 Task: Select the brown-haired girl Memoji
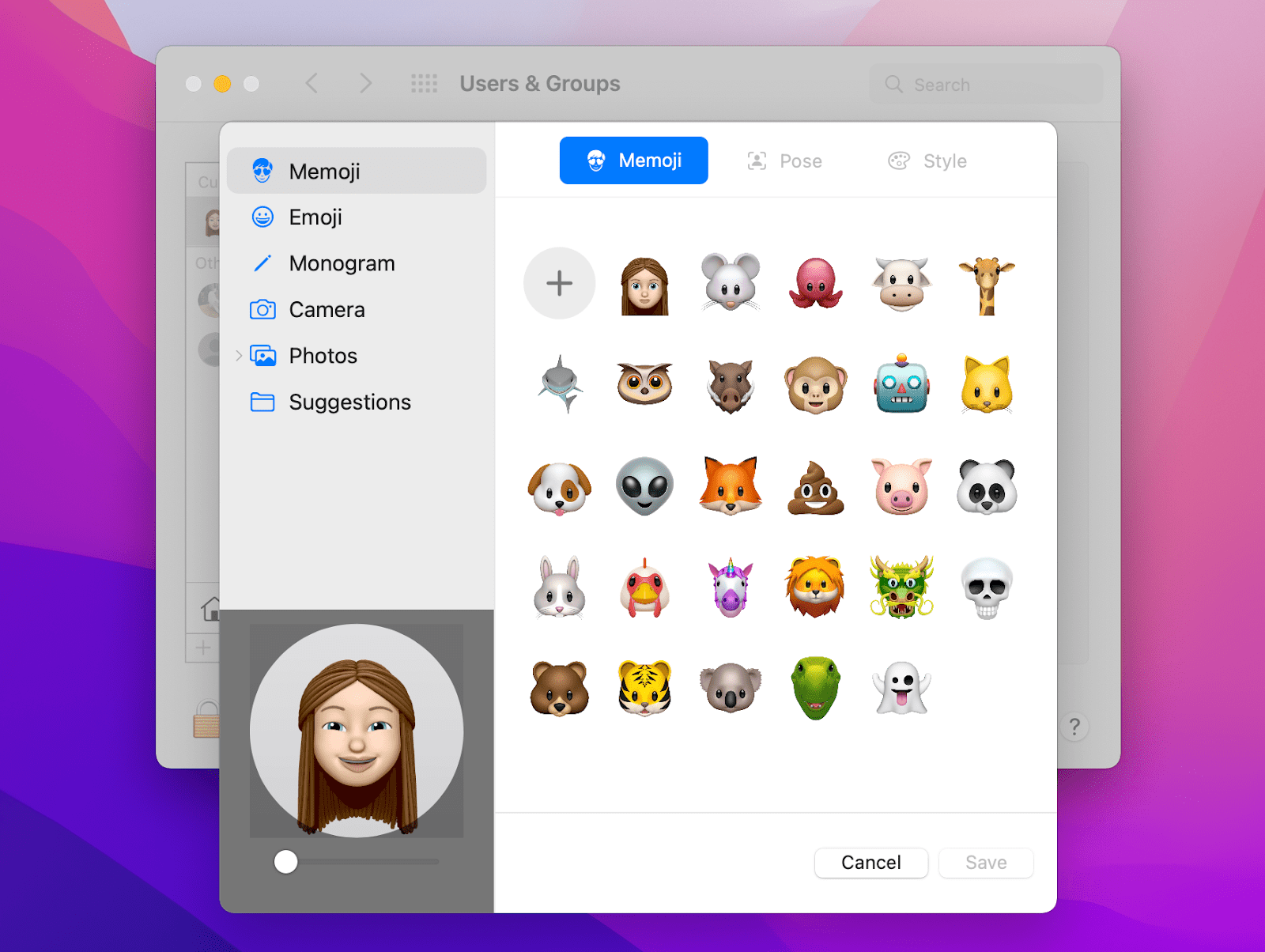tap(644, 286)
